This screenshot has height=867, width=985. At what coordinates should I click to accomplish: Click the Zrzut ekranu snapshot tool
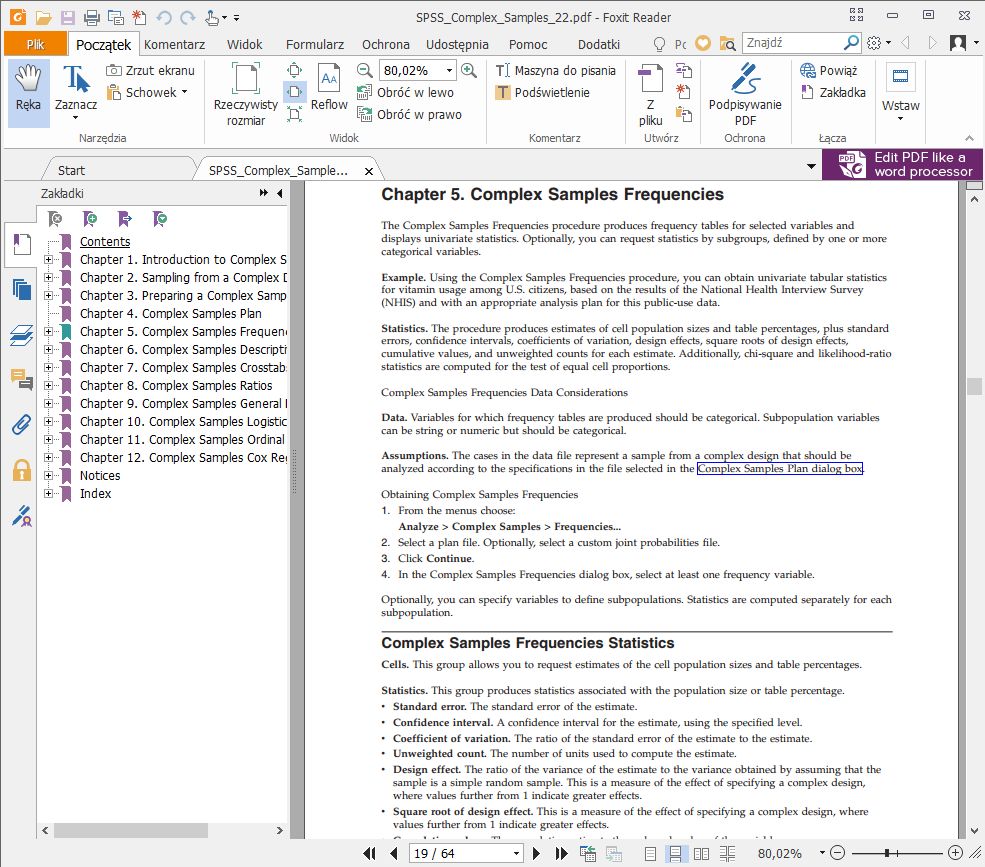(x=150, y=70)
